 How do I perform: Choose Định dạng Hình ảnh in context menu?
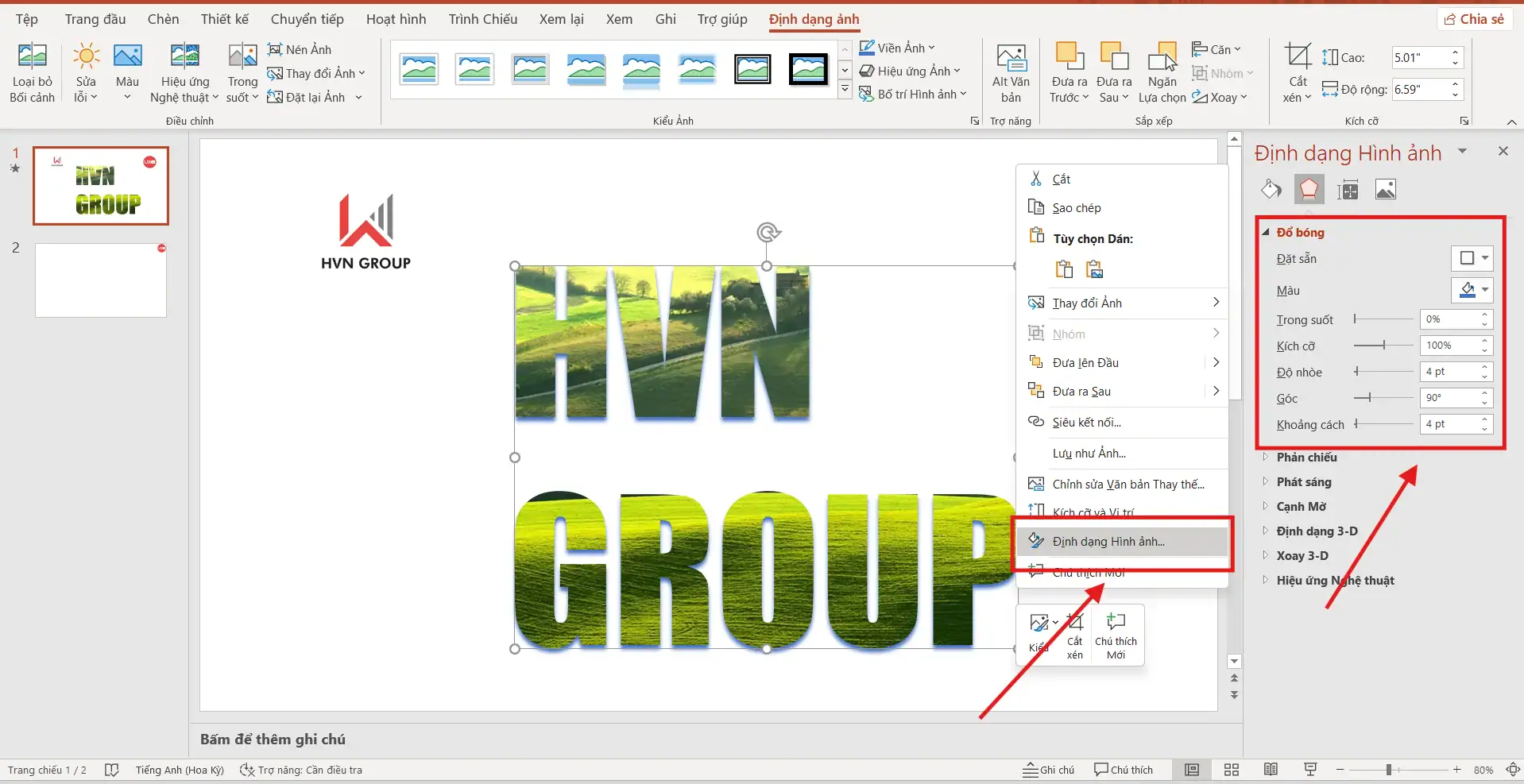point(1108,542)
